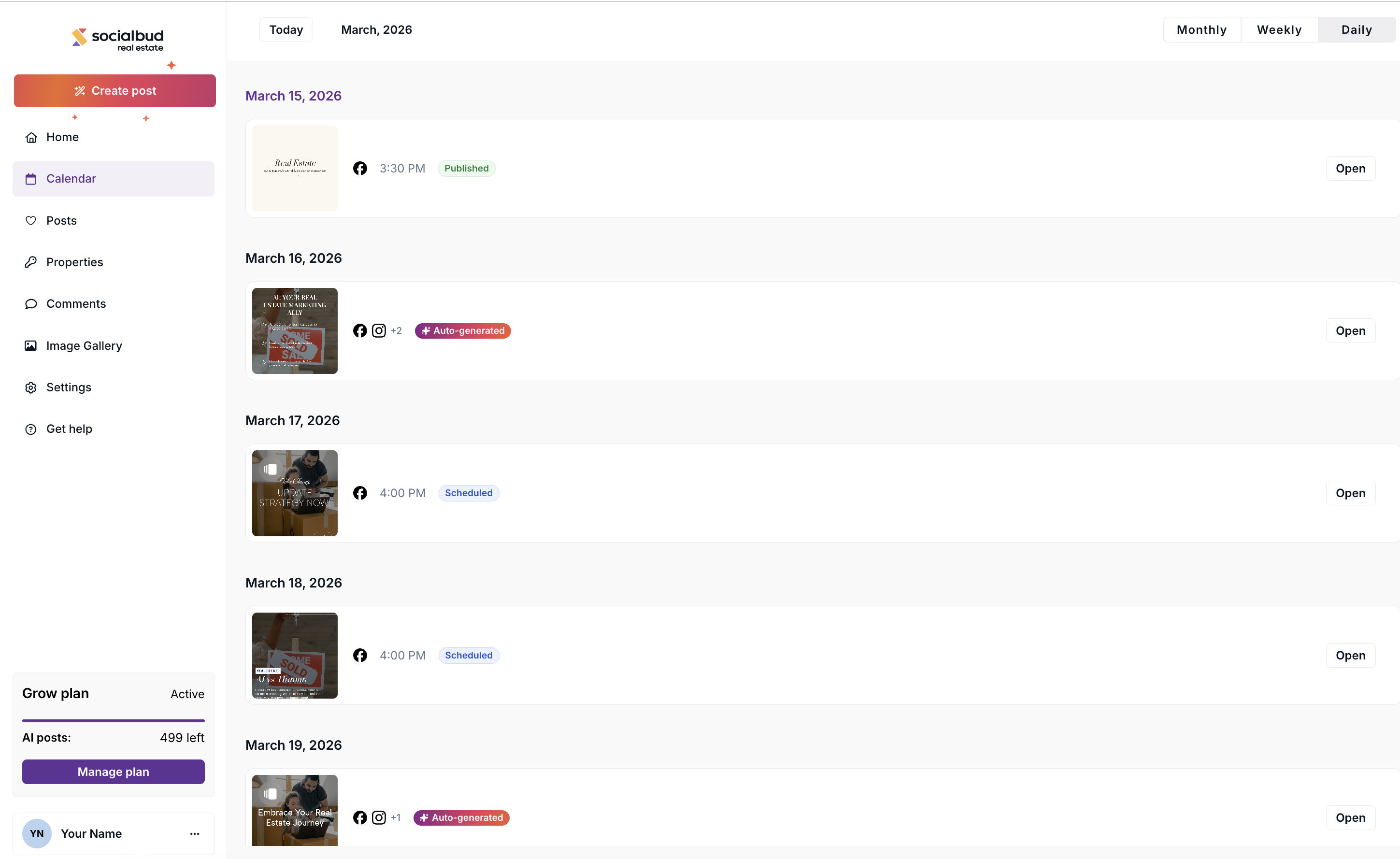
Task: Open the three-dots menu next to Your Name
Action: (x=194, y=833)
